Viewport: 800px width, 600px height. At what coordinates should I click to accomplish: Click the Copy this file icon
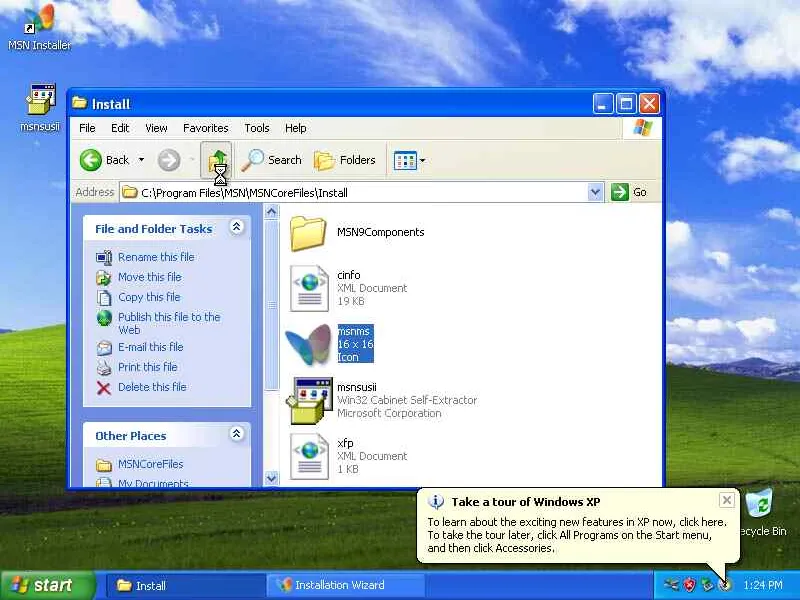pos(104,297)
